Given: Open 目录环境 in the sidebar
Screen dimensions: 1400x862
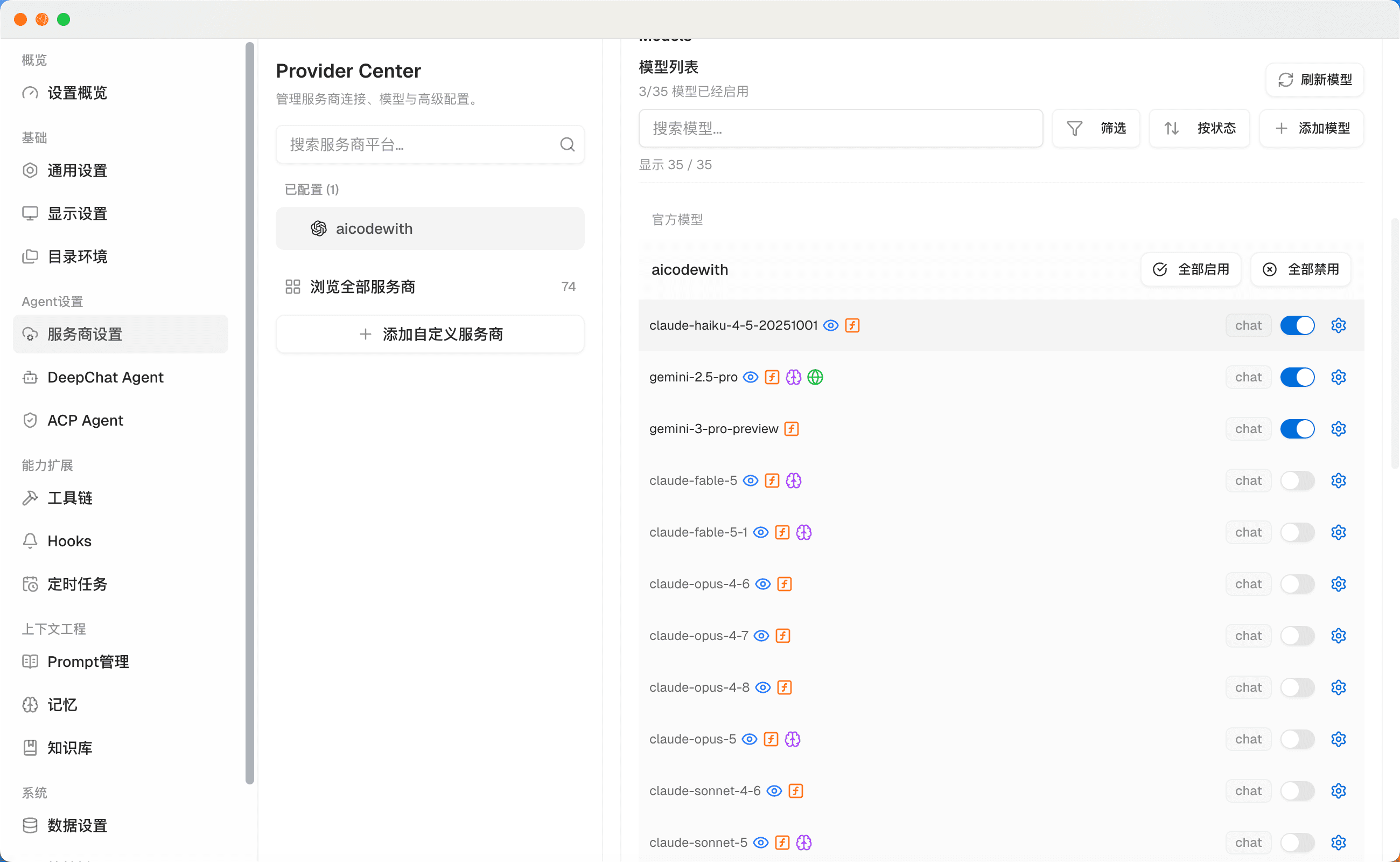Looking at the screenshot, I should (120, 256).
